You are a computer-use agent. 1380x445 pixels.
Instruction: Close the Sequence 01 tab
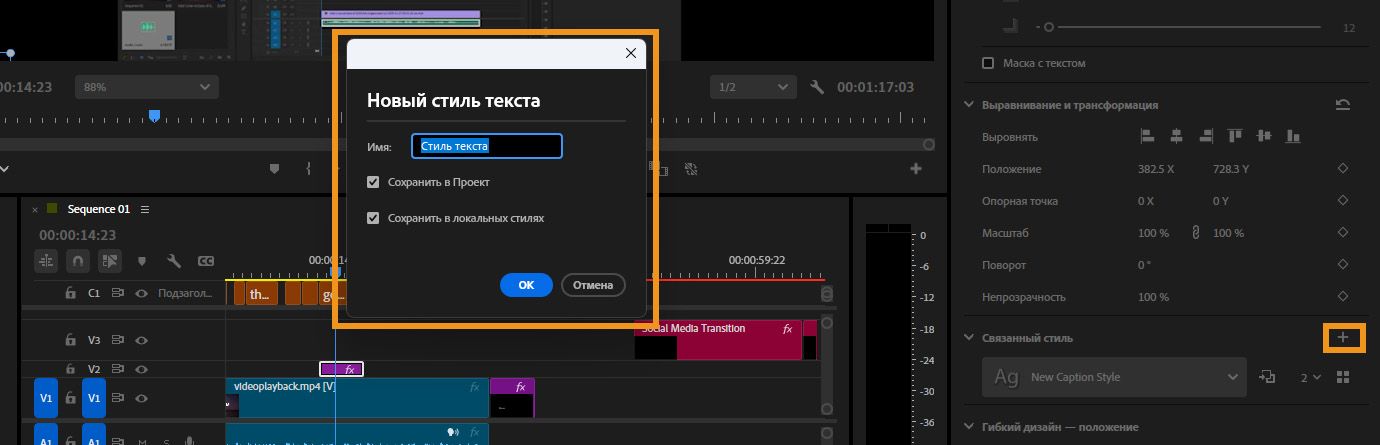point(35,209)
